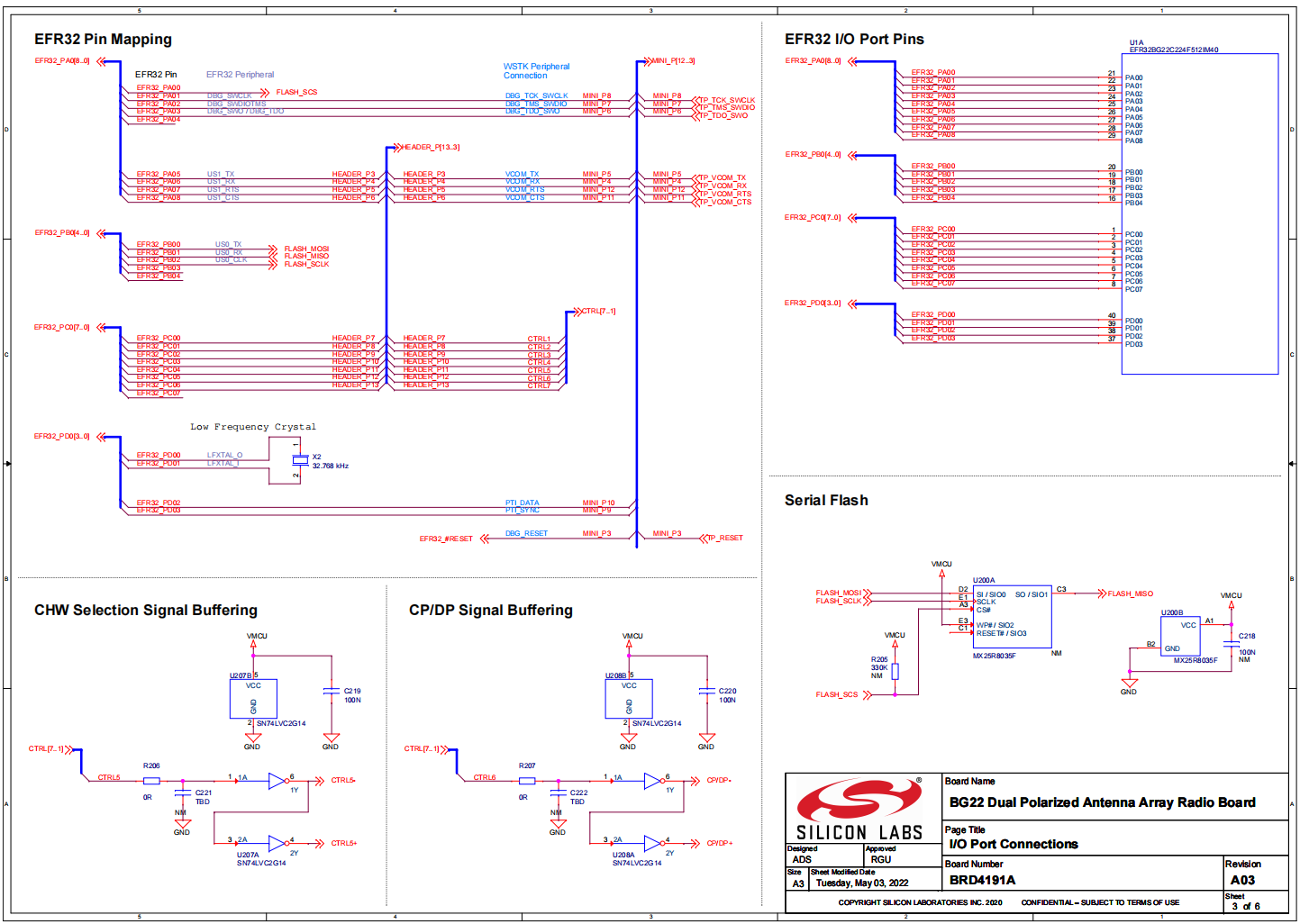This screenshot has width=1300, height=924.
Task: Click the R205 330K resistor symbol
Action: click(895, 671)
